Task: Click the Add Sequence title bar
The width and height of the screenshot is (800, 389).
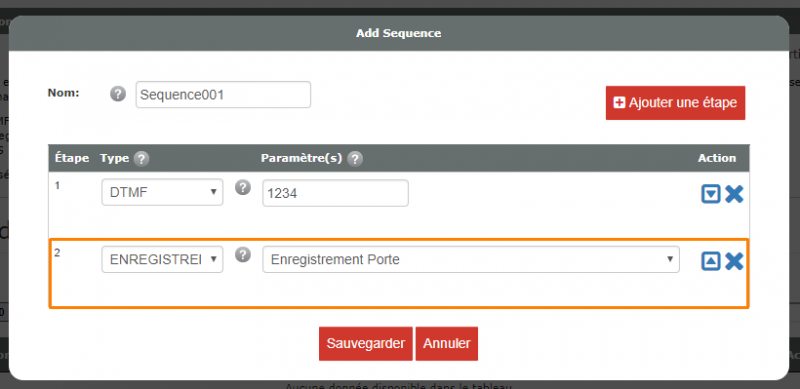Action: (x=398, y=33)
